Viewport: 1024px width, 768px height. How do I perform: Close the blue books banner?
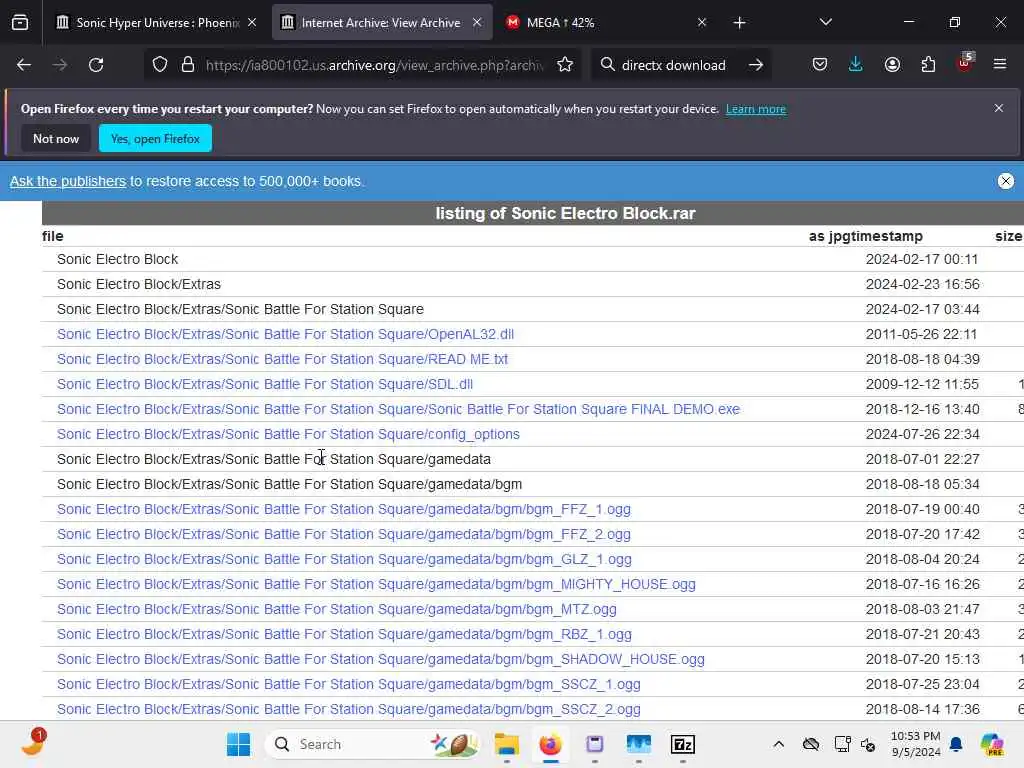click(1006, 181)
